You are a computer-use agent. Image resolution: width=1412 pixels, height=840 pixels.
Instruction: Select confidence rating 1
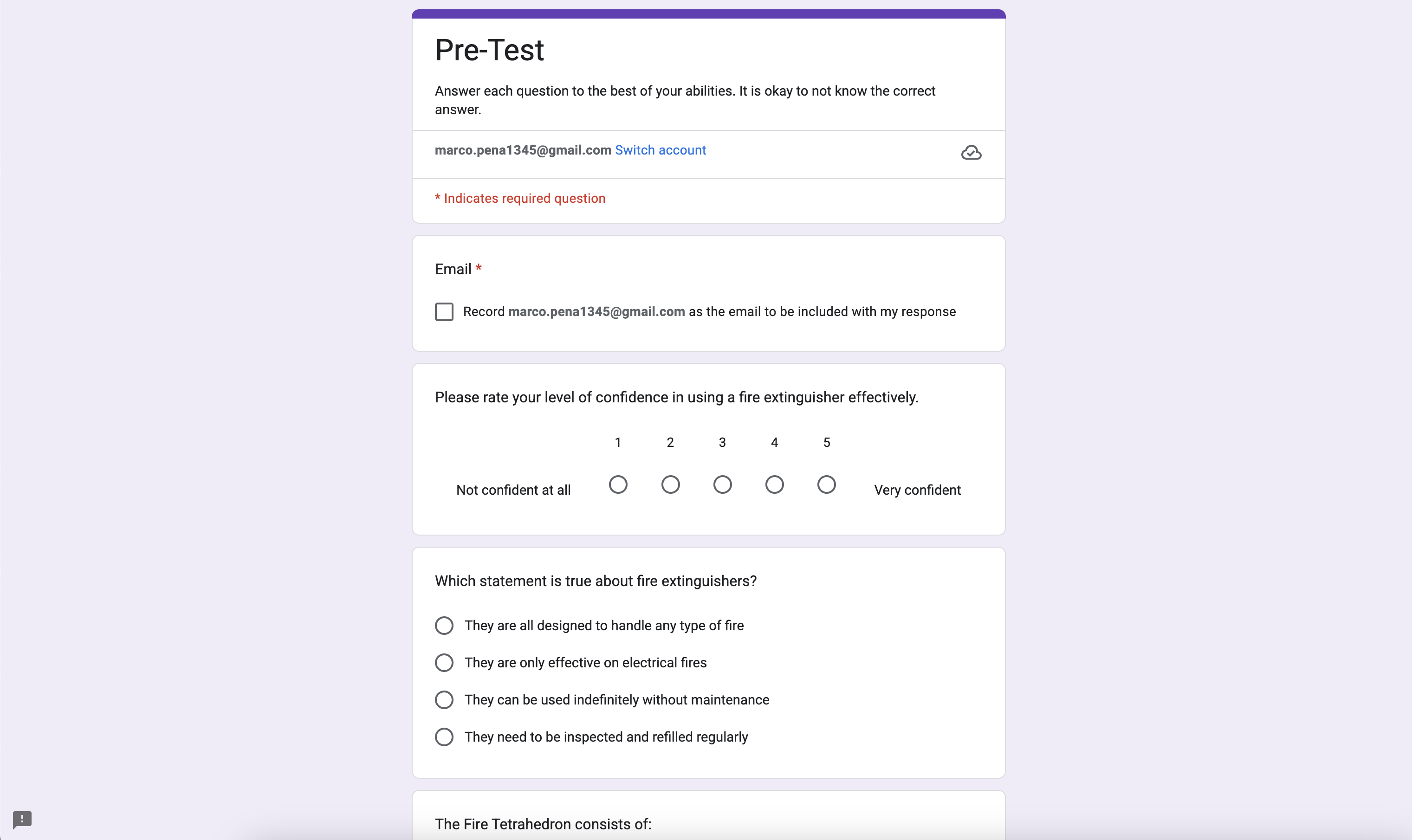coord(618,485)
